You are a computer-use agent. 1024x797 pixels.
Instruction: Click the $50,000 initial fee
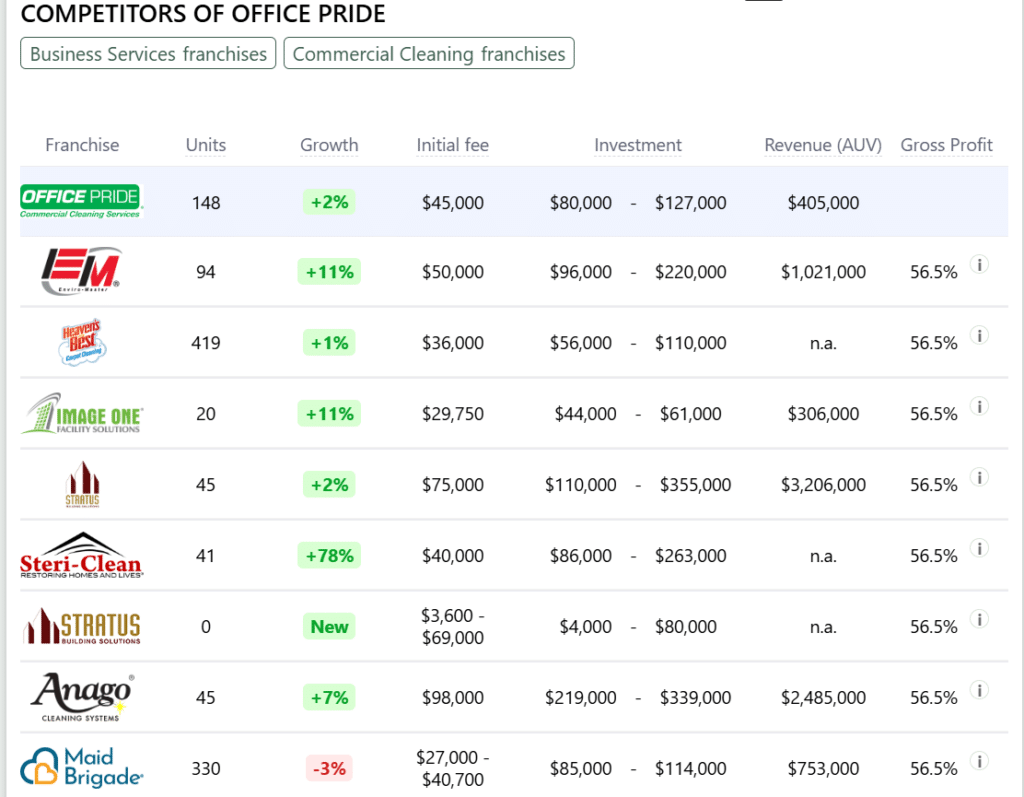pyautogui.click(x=453, y=272)
